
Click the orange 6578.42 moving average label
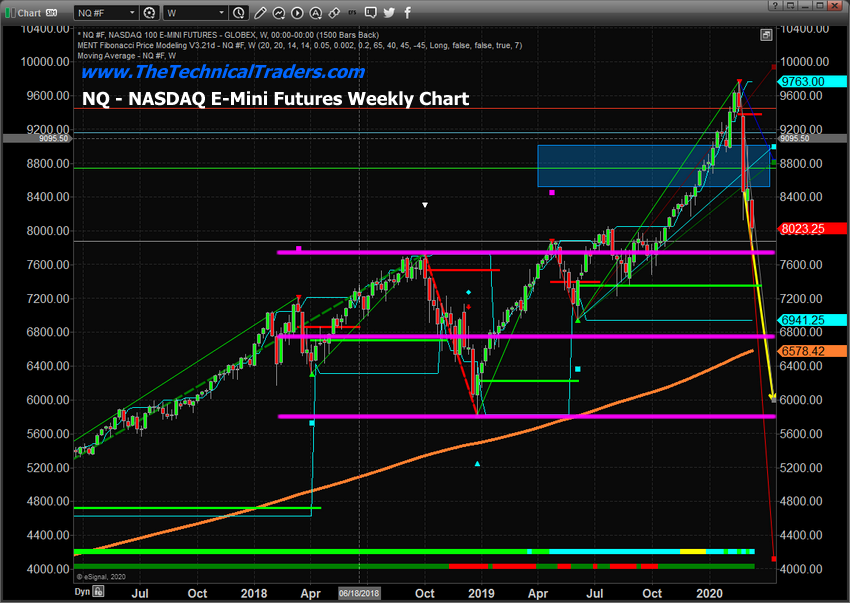[812, 351]
